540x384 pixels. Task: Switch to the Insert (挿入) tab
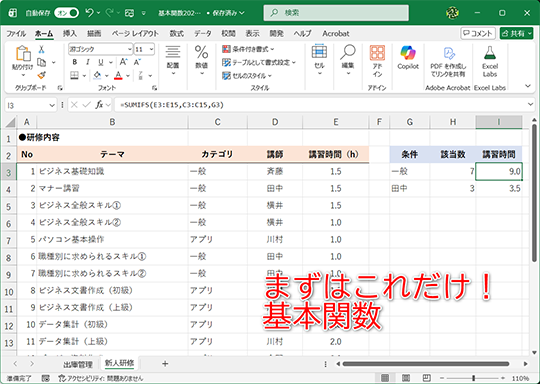pyautogui.click(x=70, y=33)
